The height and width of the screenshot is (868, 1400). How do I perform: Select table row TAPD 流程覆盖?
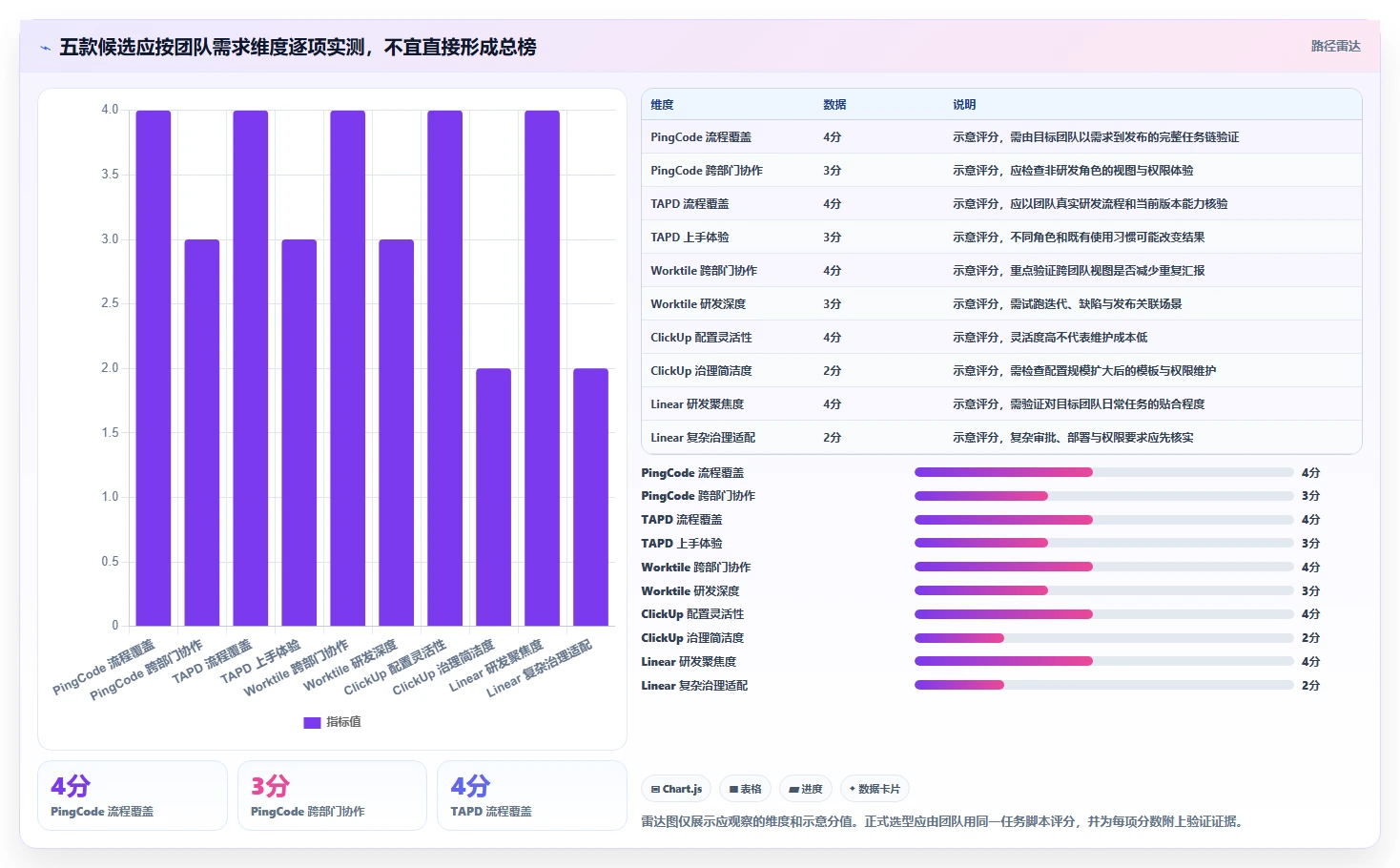(x=1001, y=204)
